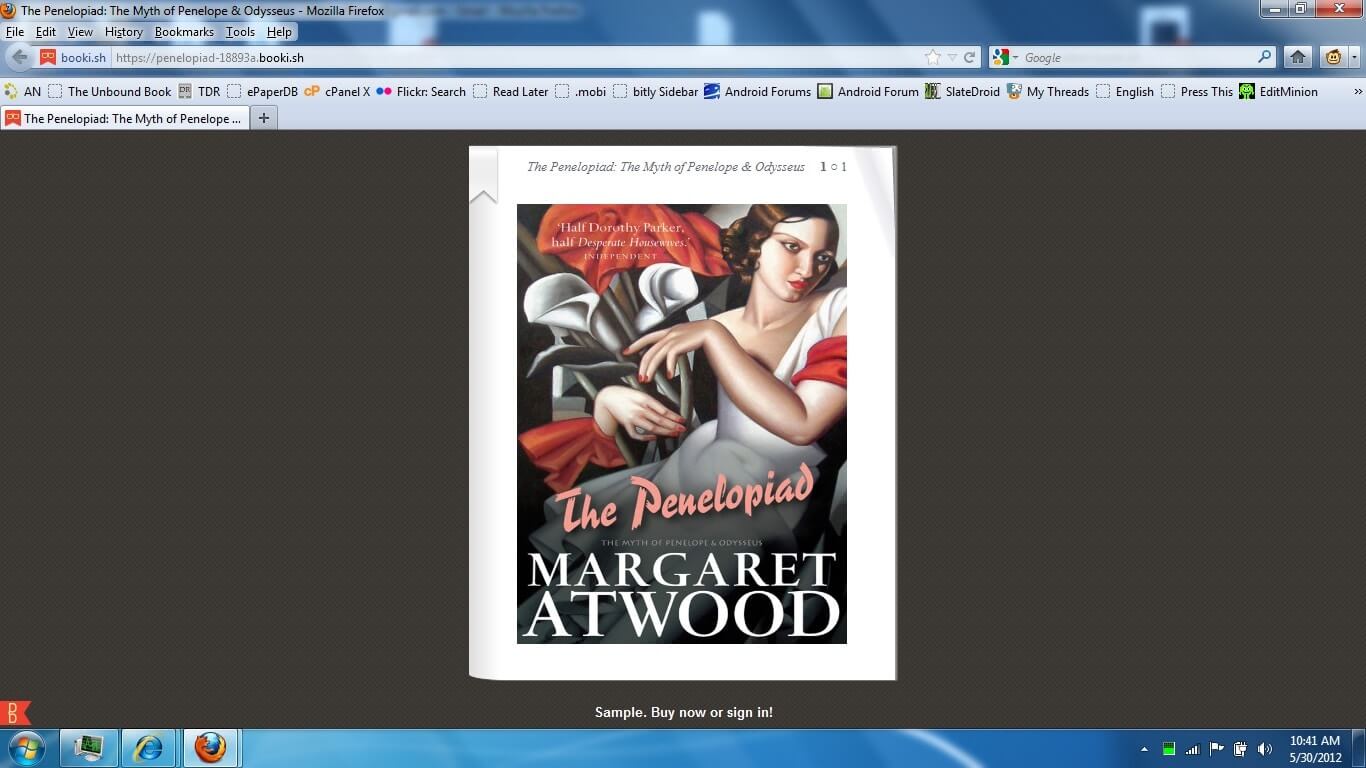Viewport: 1366px width, 768px height.
Task: Click in the URL address field
Action: click(x=515, y=57)
